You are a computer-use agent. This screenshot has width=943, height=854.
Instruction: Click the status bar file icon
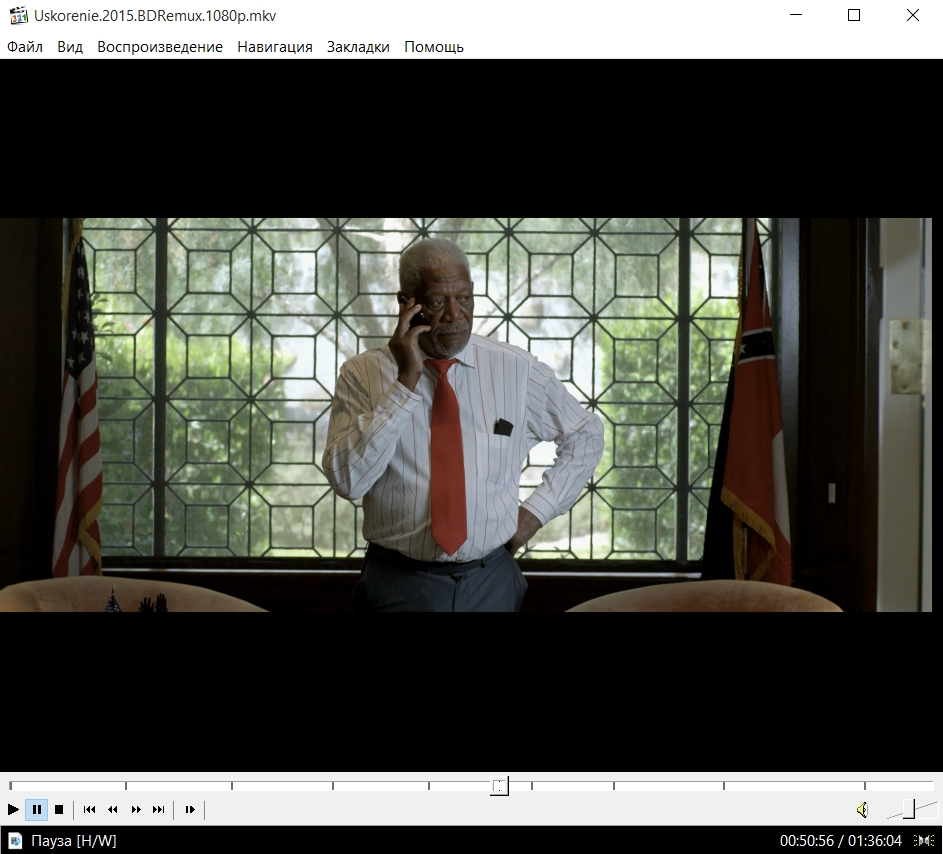point(15,840)
